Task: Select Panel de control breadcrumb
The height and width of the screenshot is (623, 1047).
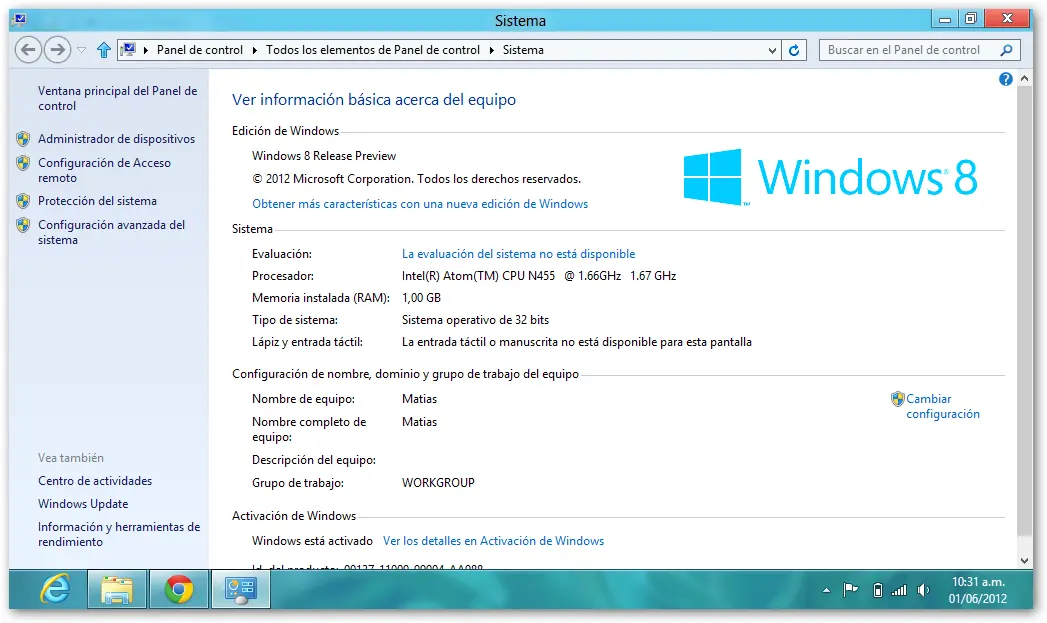Action: tap(200, 50)
